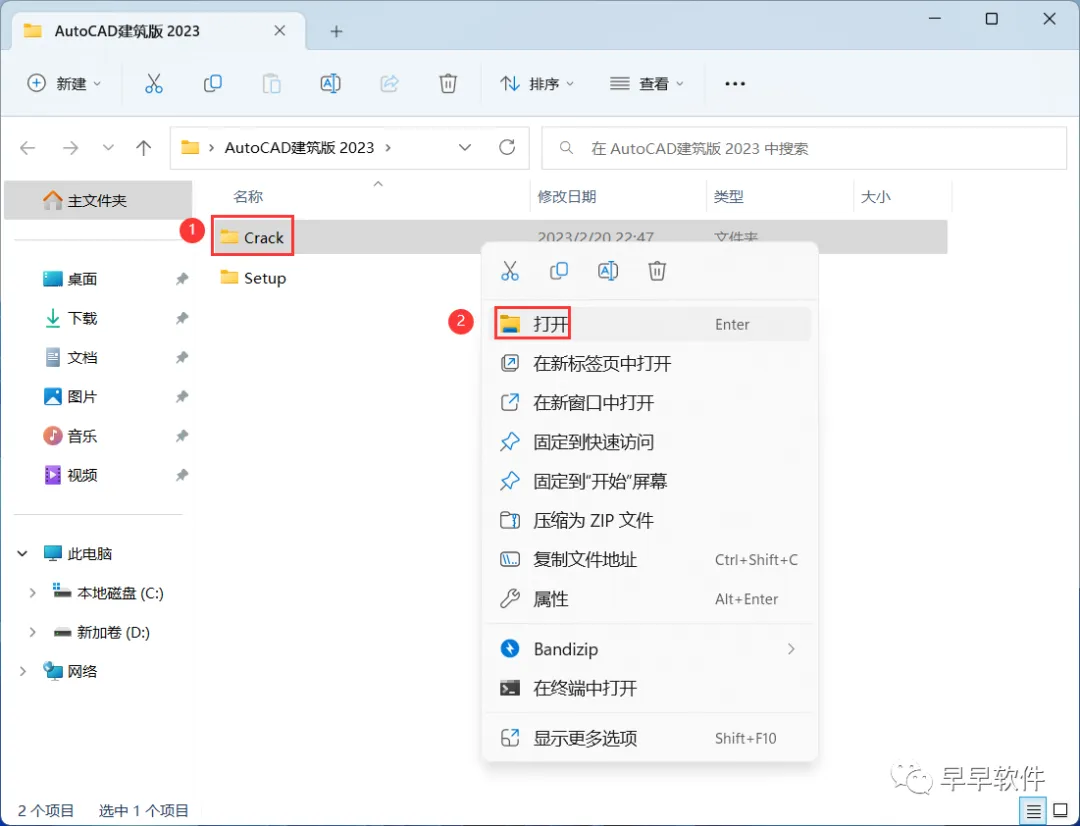Choose 显示更多选项 menu entry
Screen dimensions: 1080x826
pyautogui.click(x=650, y=738)
